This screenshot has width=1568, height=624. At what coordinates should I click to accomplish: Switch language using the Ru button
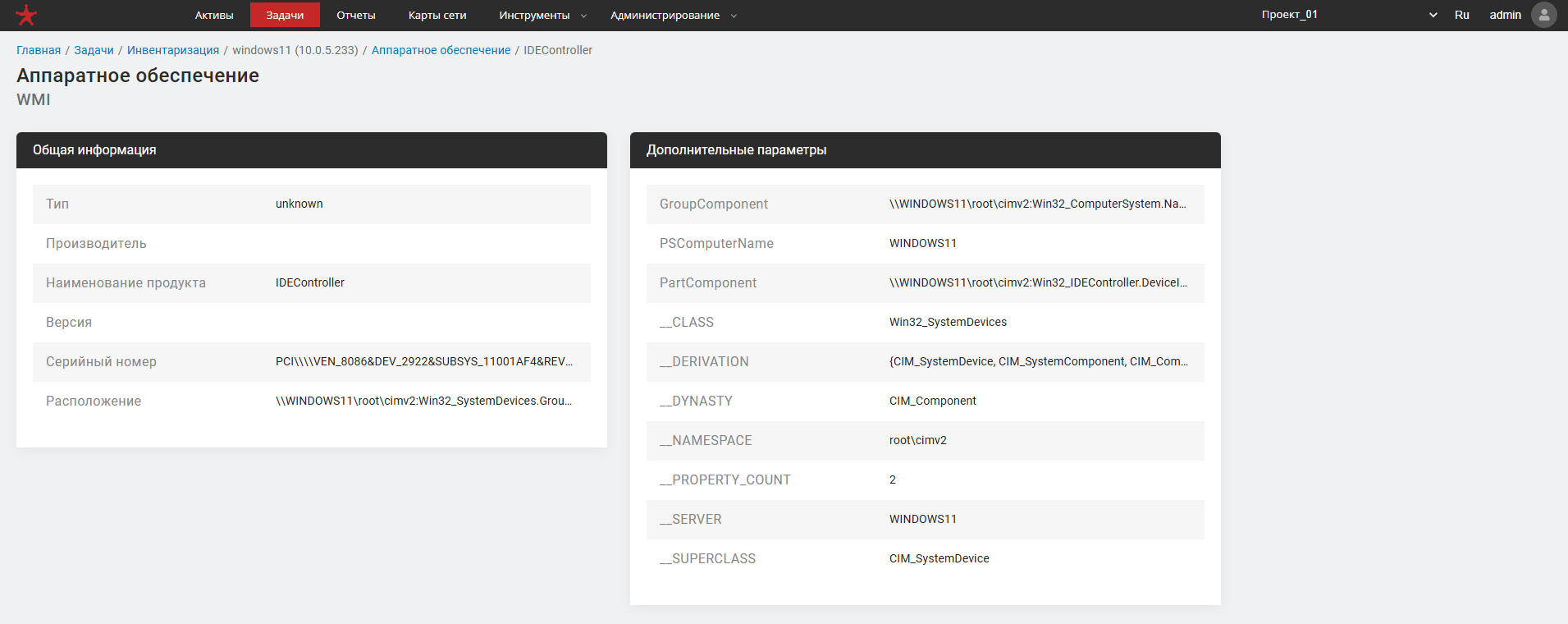tap(1462, 15)
